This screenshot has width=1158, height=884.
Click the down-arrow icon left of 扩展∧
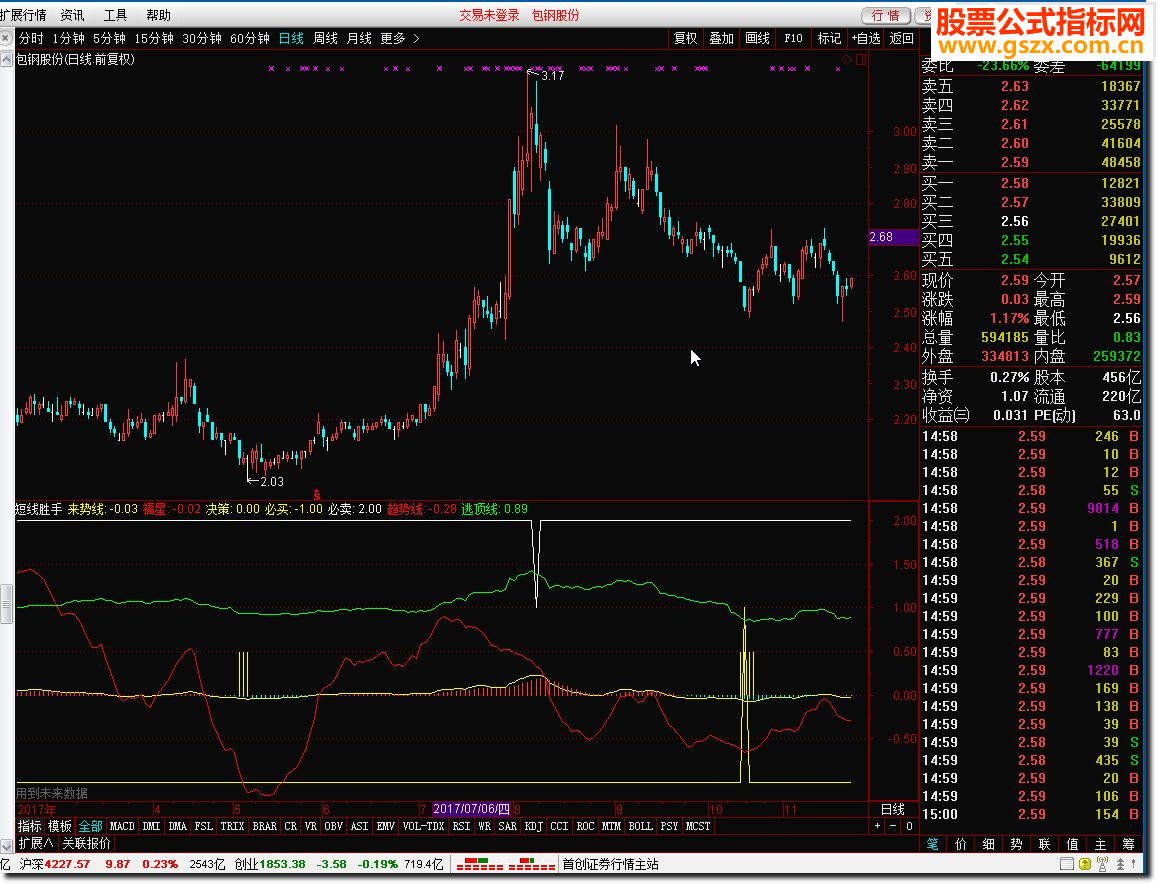(x=7, y=844)
